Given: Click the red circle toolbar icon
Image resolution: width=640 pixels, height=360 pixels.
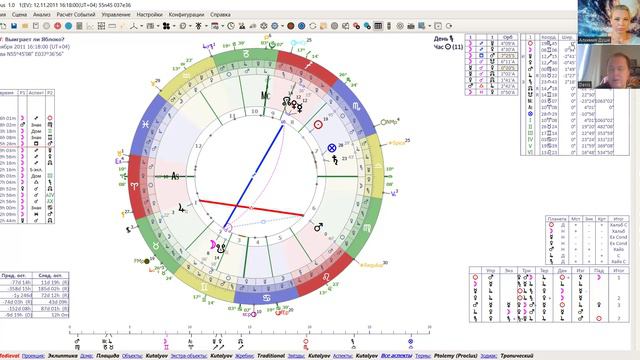Looking at the screenshot, I should pos(58,26).
